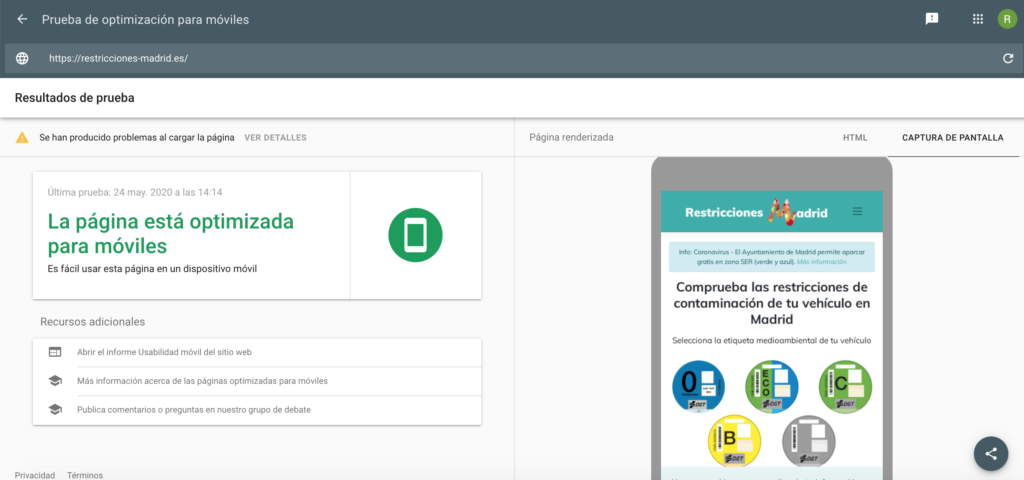Click 'Es fácil usar esta página' text

point(152,268)
